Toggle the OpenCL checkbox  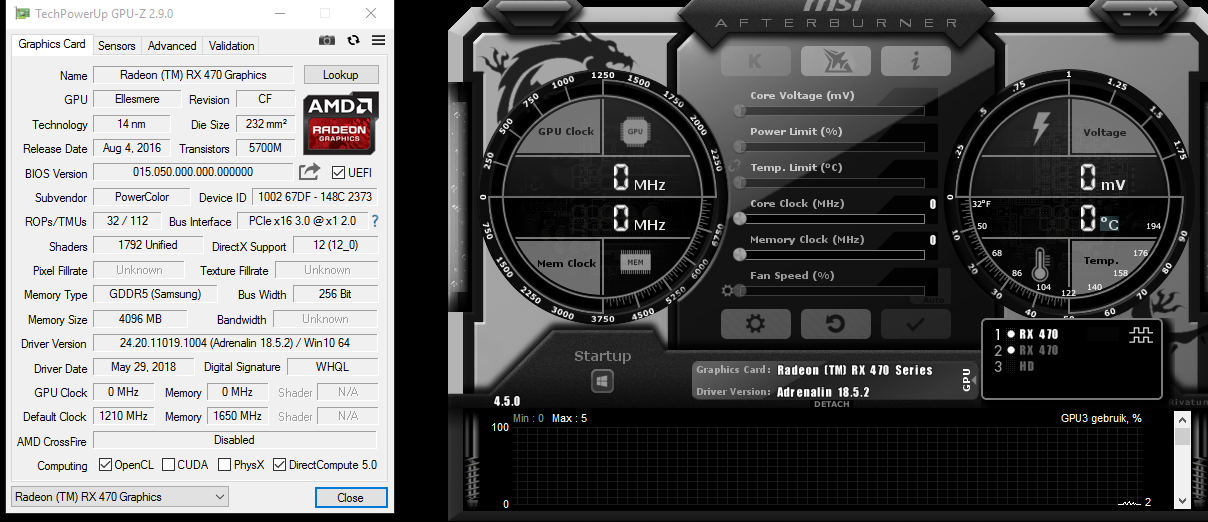click(105, 465)
